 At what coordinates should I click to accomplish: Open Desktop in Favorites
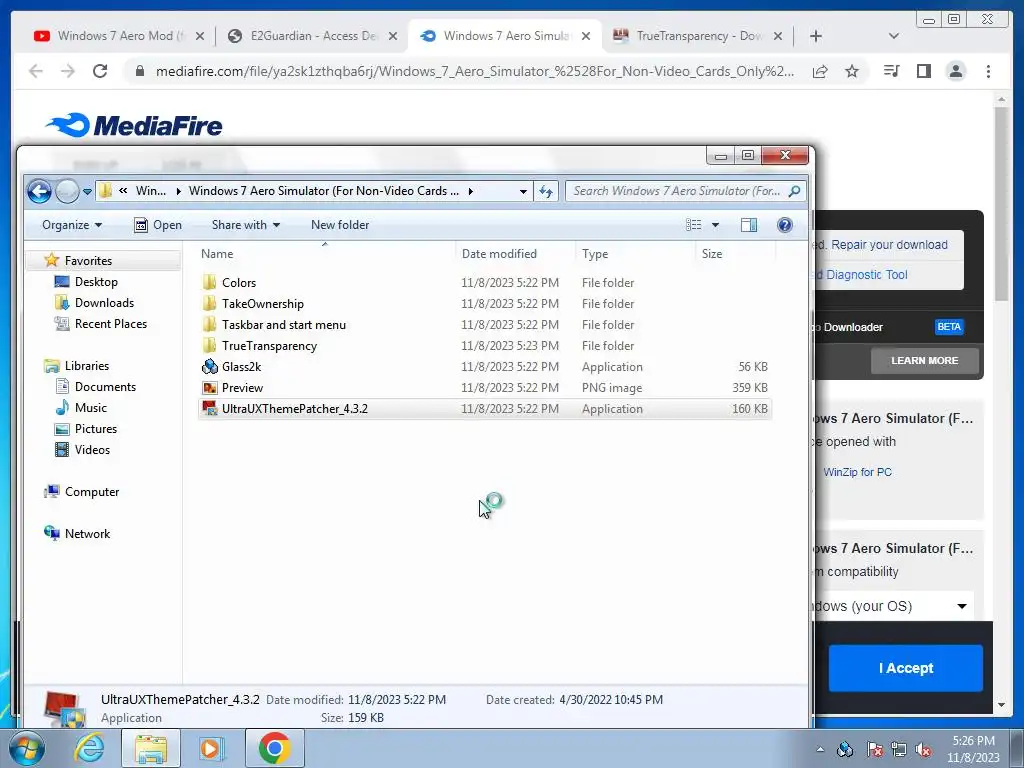96,281
